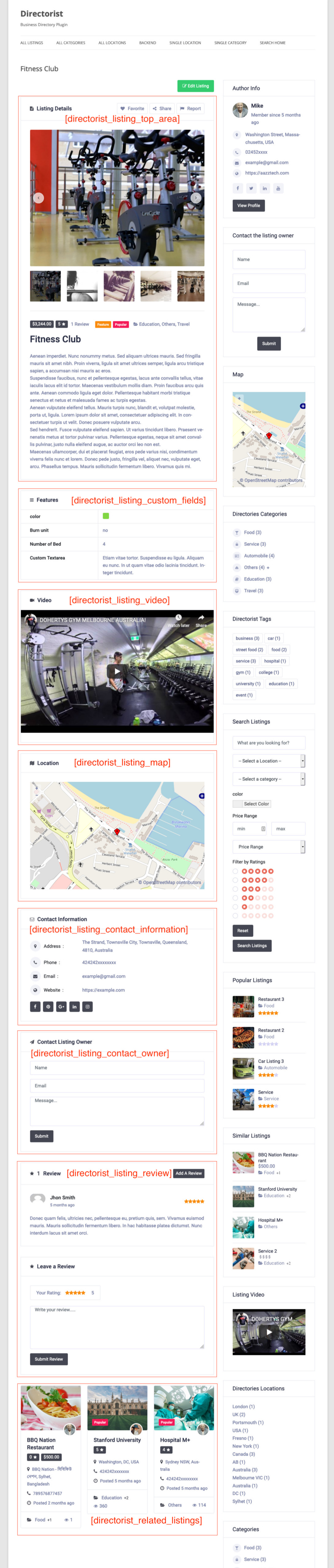Open the SINGLE LOCATION menu item
Viewport: 334px width, 1568px height.
185,43
